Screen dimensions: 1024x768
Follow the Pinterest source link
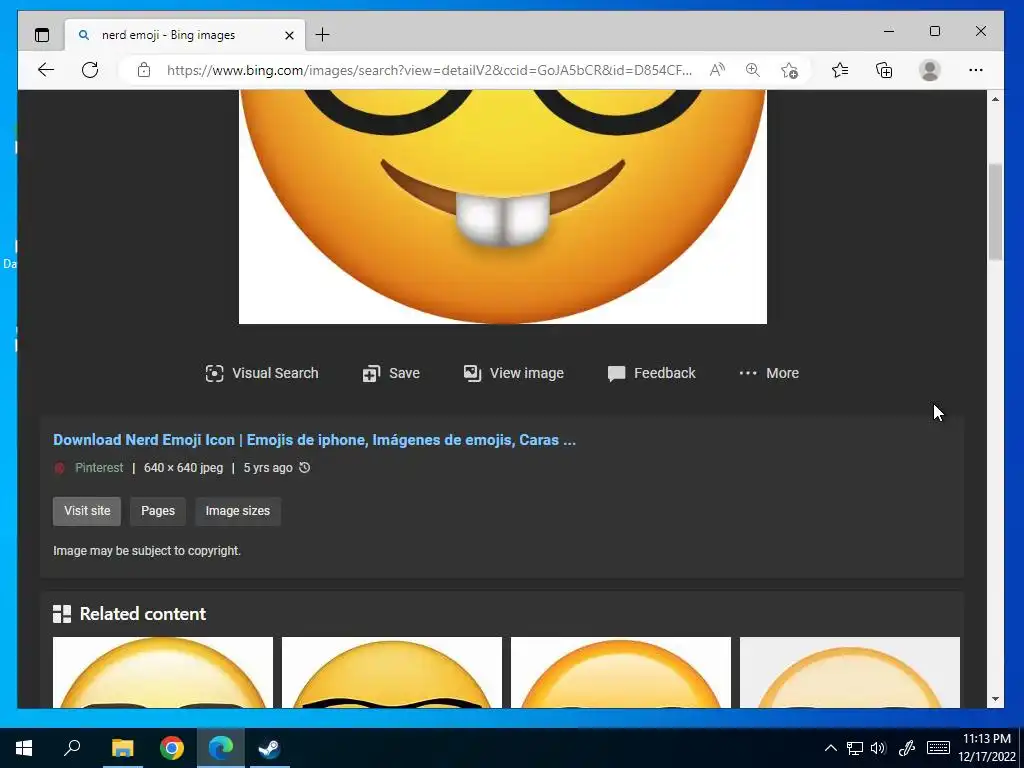point(99,468)
